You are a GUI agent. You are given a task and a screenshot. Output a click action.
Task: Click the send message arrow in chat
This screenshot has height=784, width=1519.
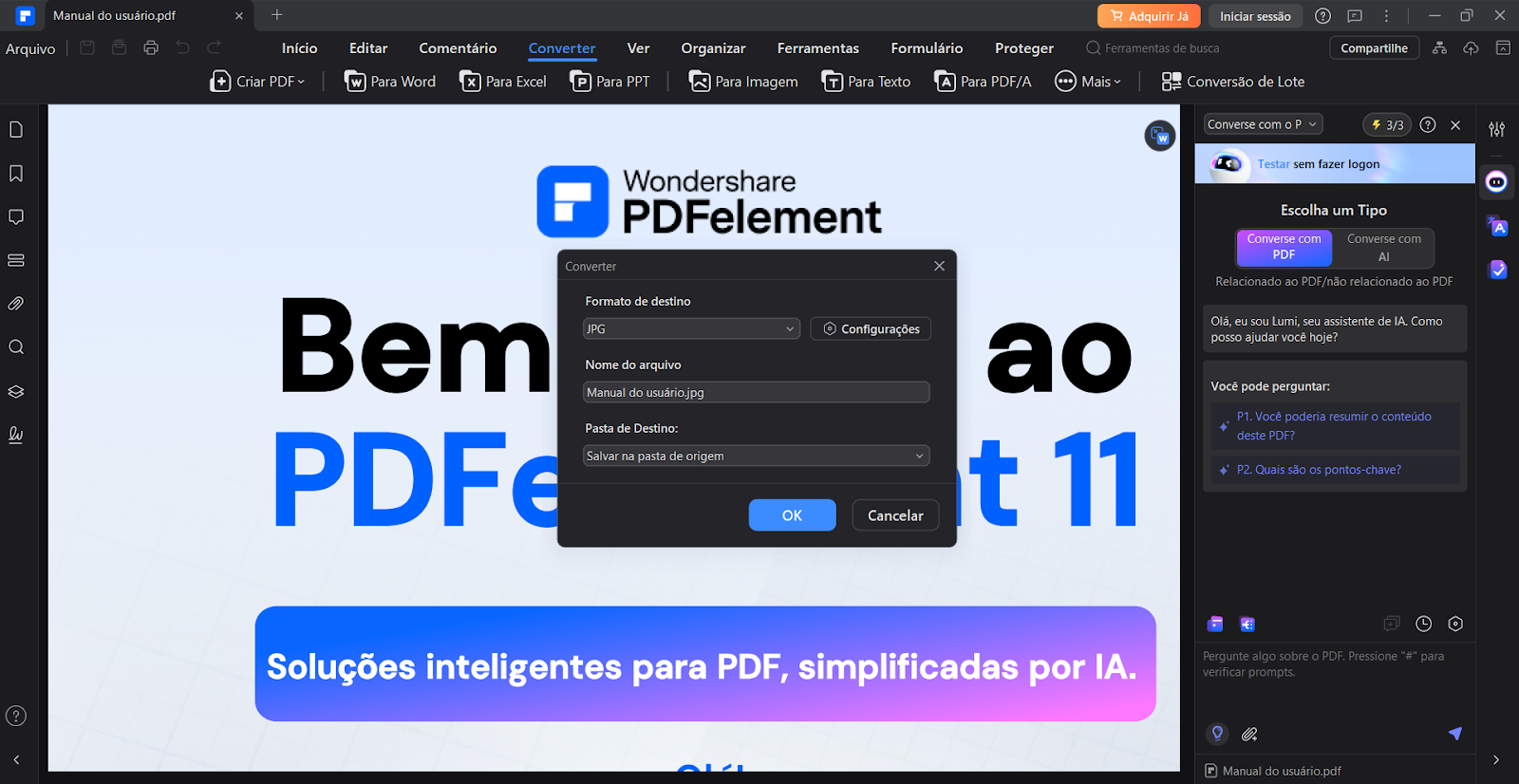pyautogui.click(x=1454, y=733)
